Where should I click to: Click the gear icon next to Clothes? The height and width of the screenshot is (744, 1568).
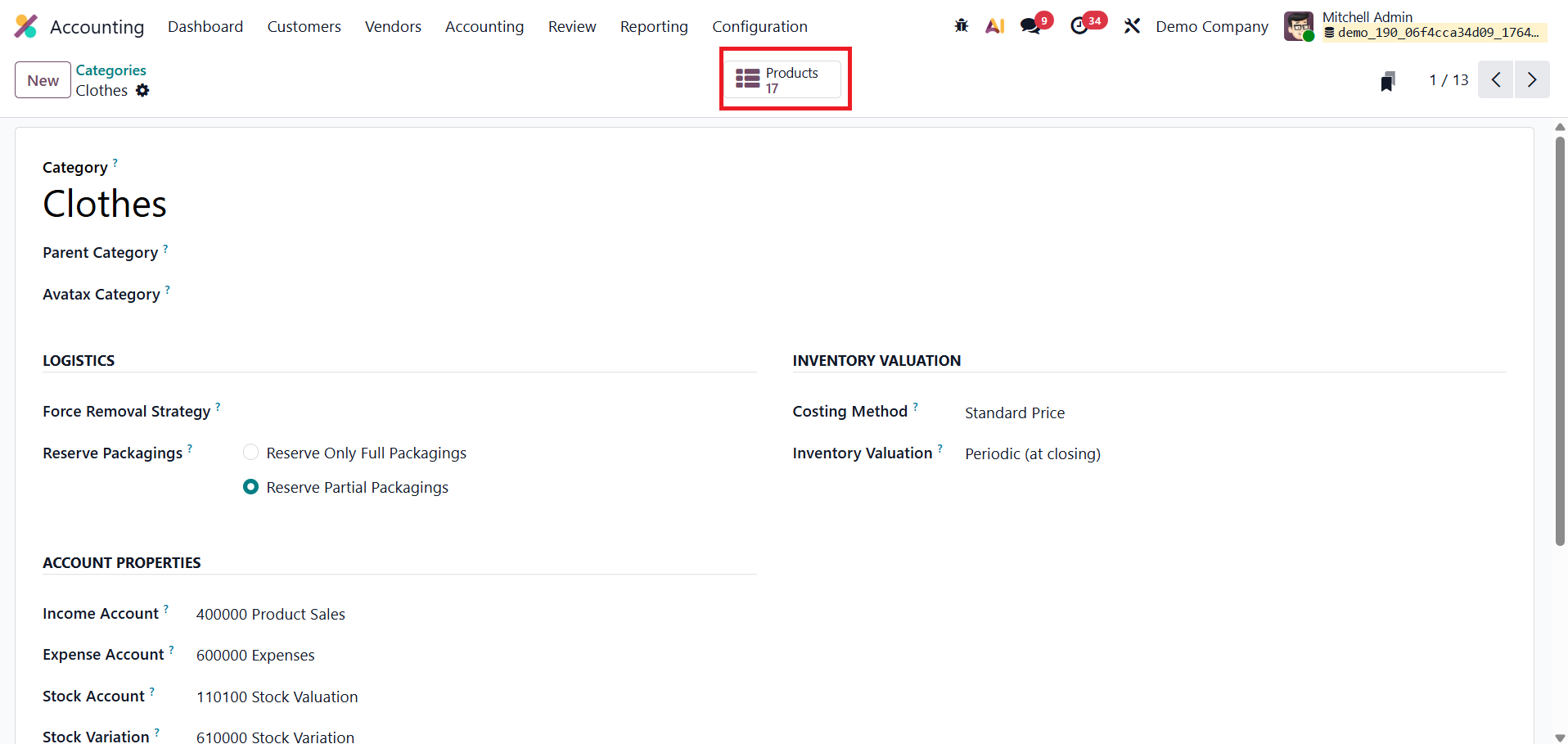142,91
